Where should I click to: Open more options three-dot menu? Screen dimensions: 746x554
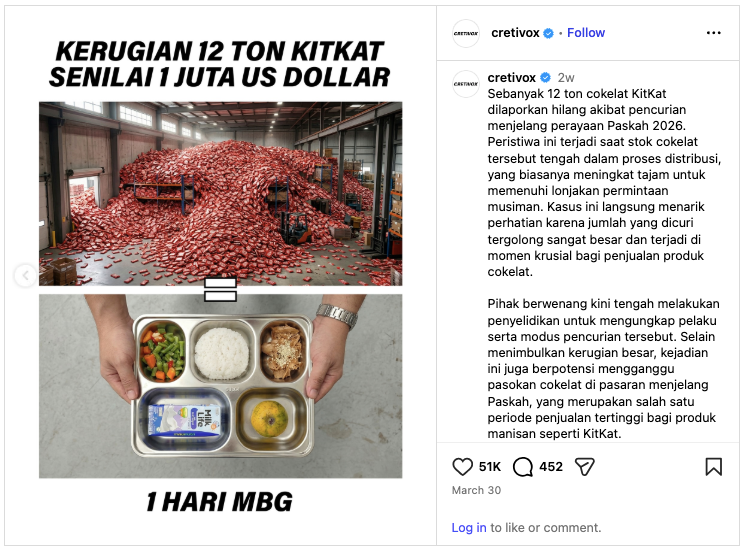pos(713,33)
